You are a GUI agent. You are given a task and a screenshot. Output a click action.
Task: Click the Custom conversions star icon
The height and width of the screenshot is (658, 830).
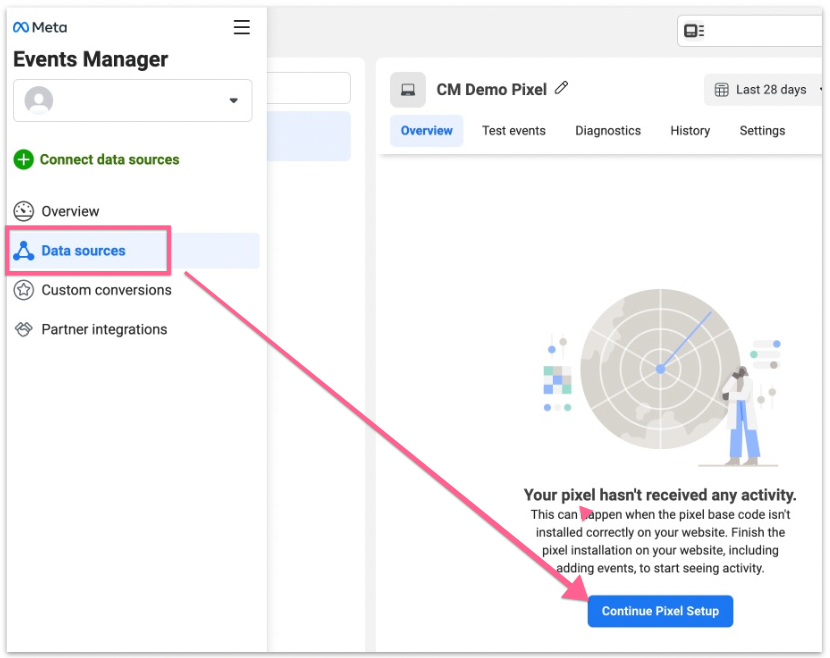click(24, 290)
